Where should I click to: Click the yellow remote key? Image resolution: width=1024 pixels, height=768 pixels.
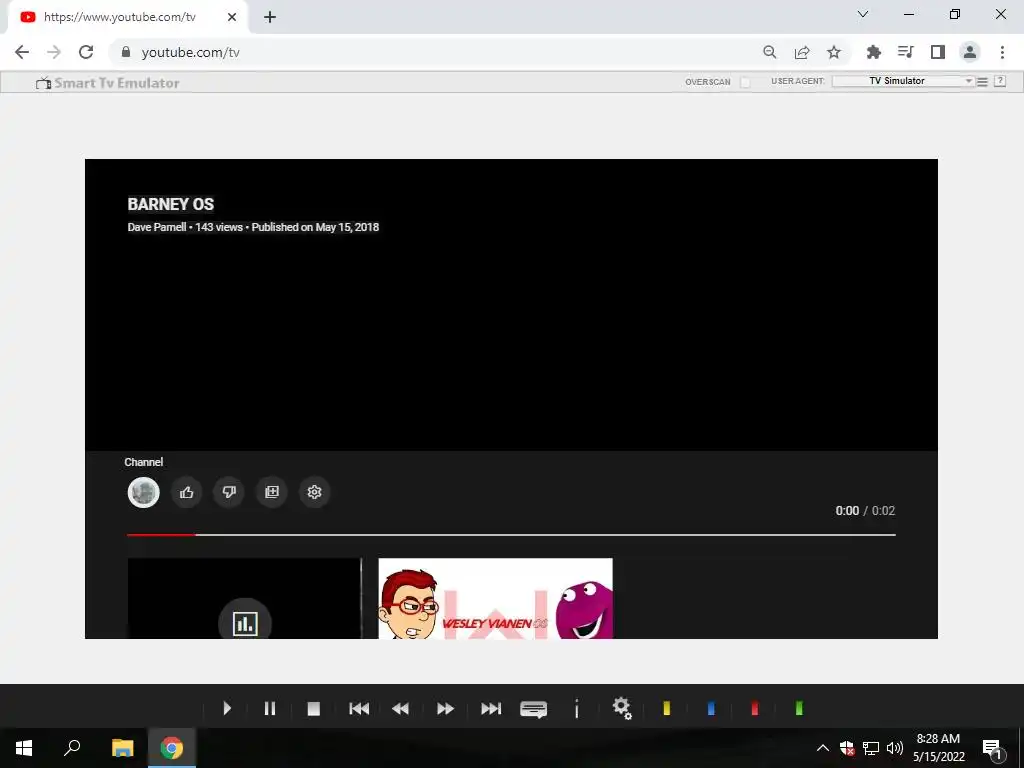pos(667,709)
